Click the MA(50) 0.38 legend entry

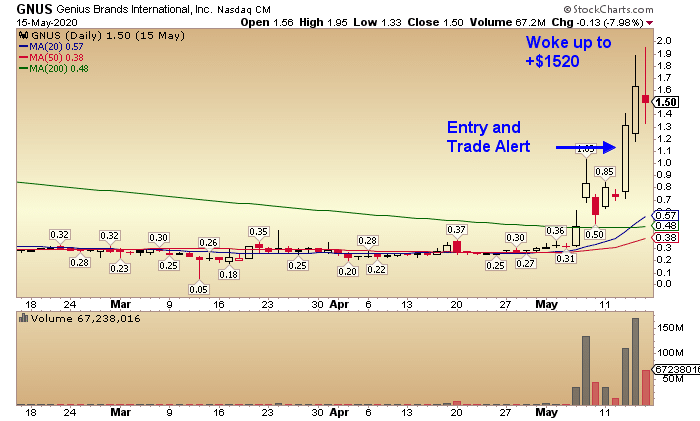(x=51, y=58)
